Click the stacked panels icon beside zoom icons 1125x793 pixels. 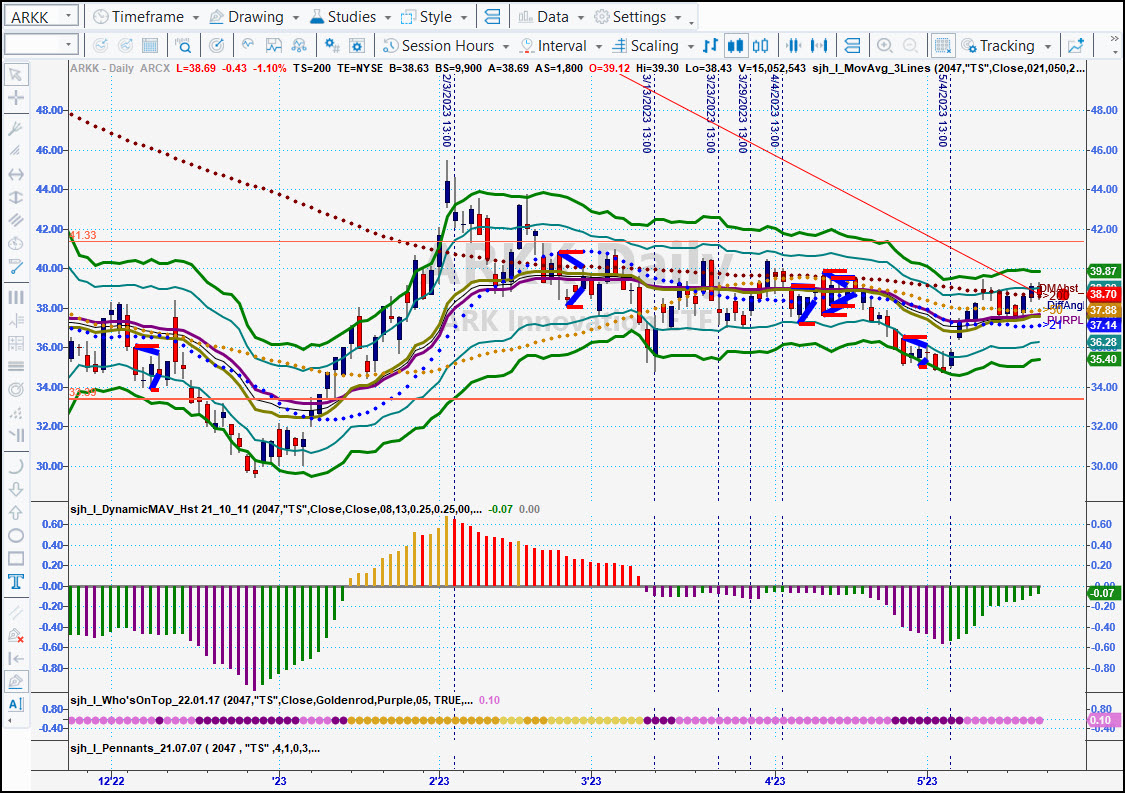pyautogui.click(x=852, y=46)
